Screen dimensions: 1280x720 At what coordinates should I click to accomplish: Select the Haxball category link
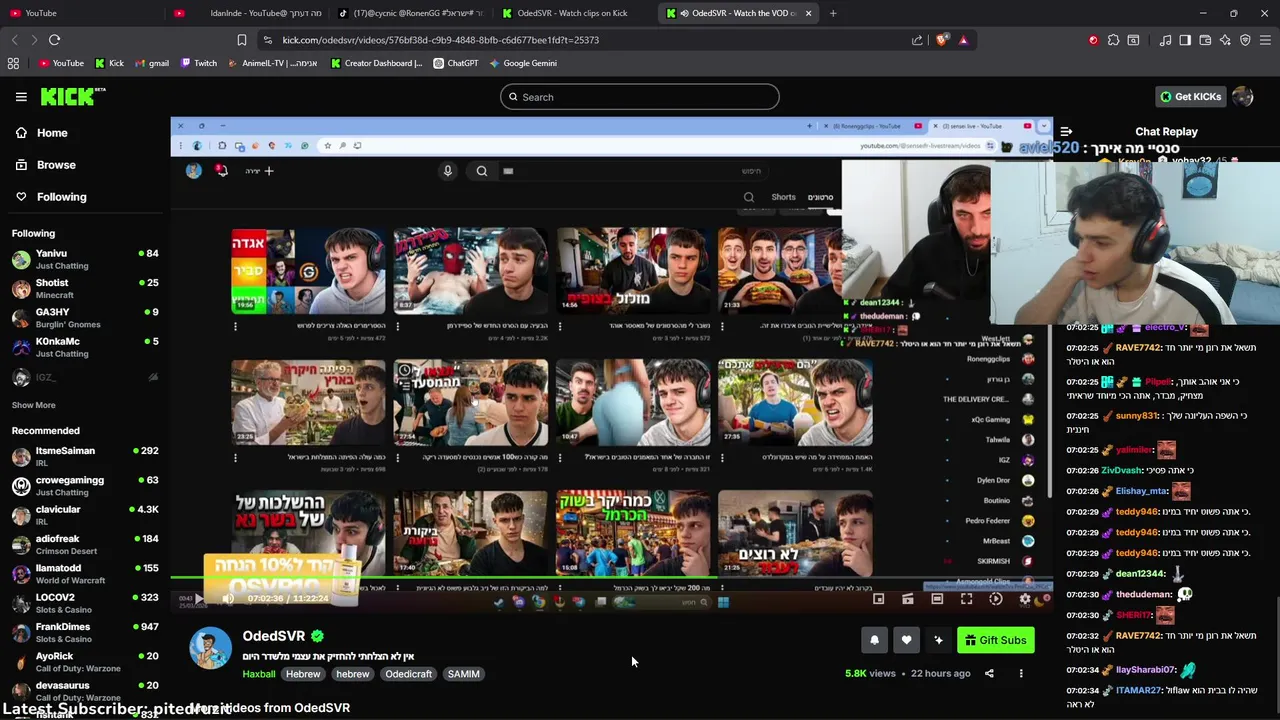(258, 674)
